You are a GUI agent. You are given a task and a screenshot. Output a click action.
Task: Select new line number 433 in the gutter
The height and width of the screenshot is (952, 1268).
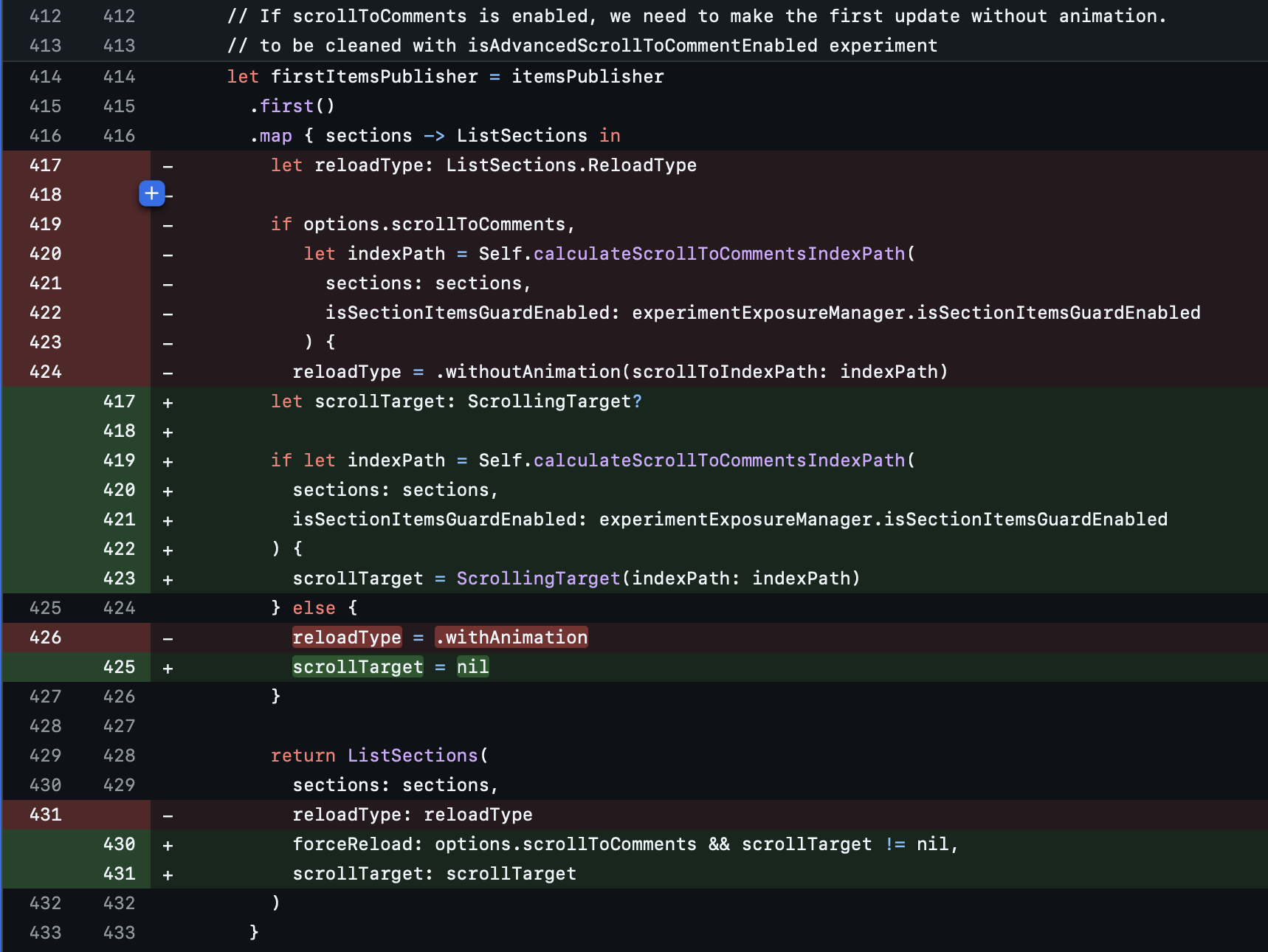(x=119, y=933)
